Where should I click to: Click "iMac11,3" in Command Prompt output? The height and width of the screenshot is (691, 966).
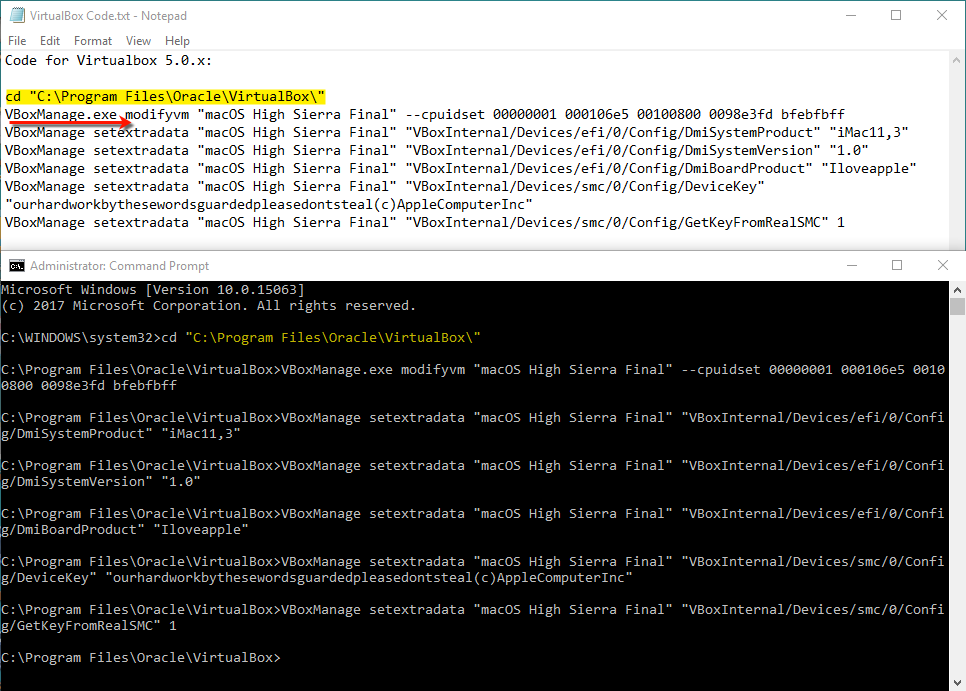(x=201, y=434)
